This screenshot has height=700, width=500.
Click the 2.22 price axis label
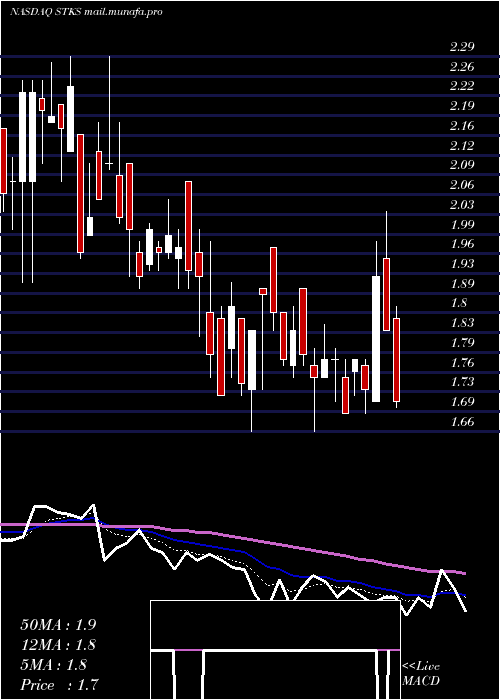click(x=462, y=86)
